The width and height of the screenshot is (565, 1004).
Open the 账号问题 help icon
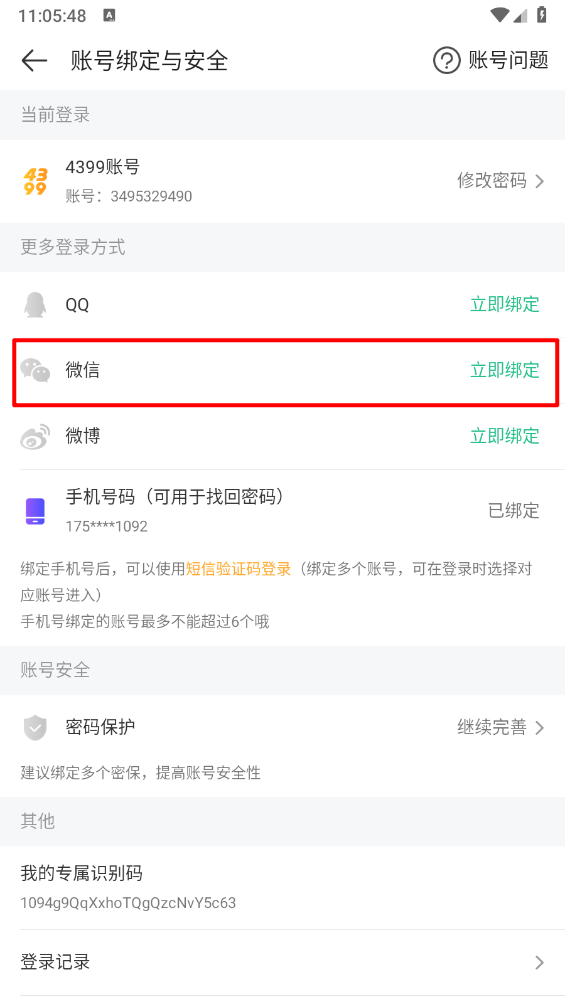[446, 61]
